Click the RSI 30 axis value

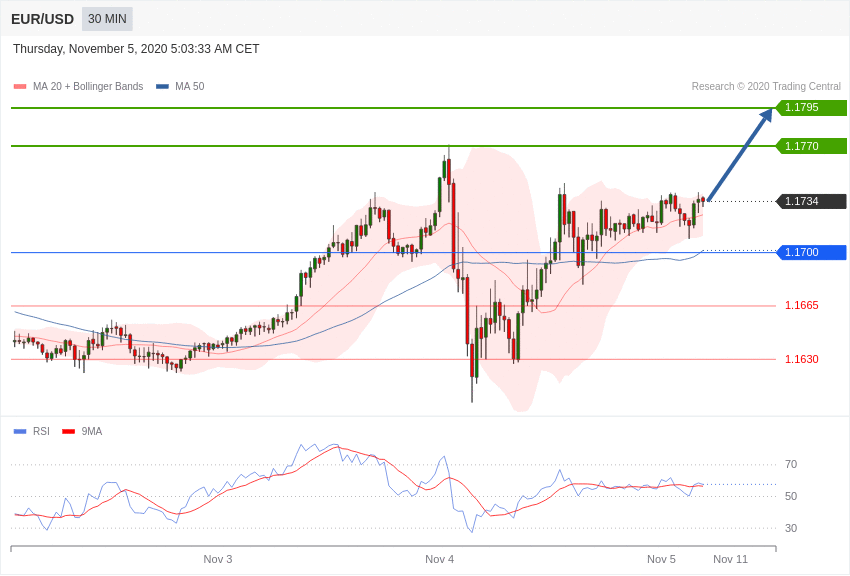pos(791,528)
